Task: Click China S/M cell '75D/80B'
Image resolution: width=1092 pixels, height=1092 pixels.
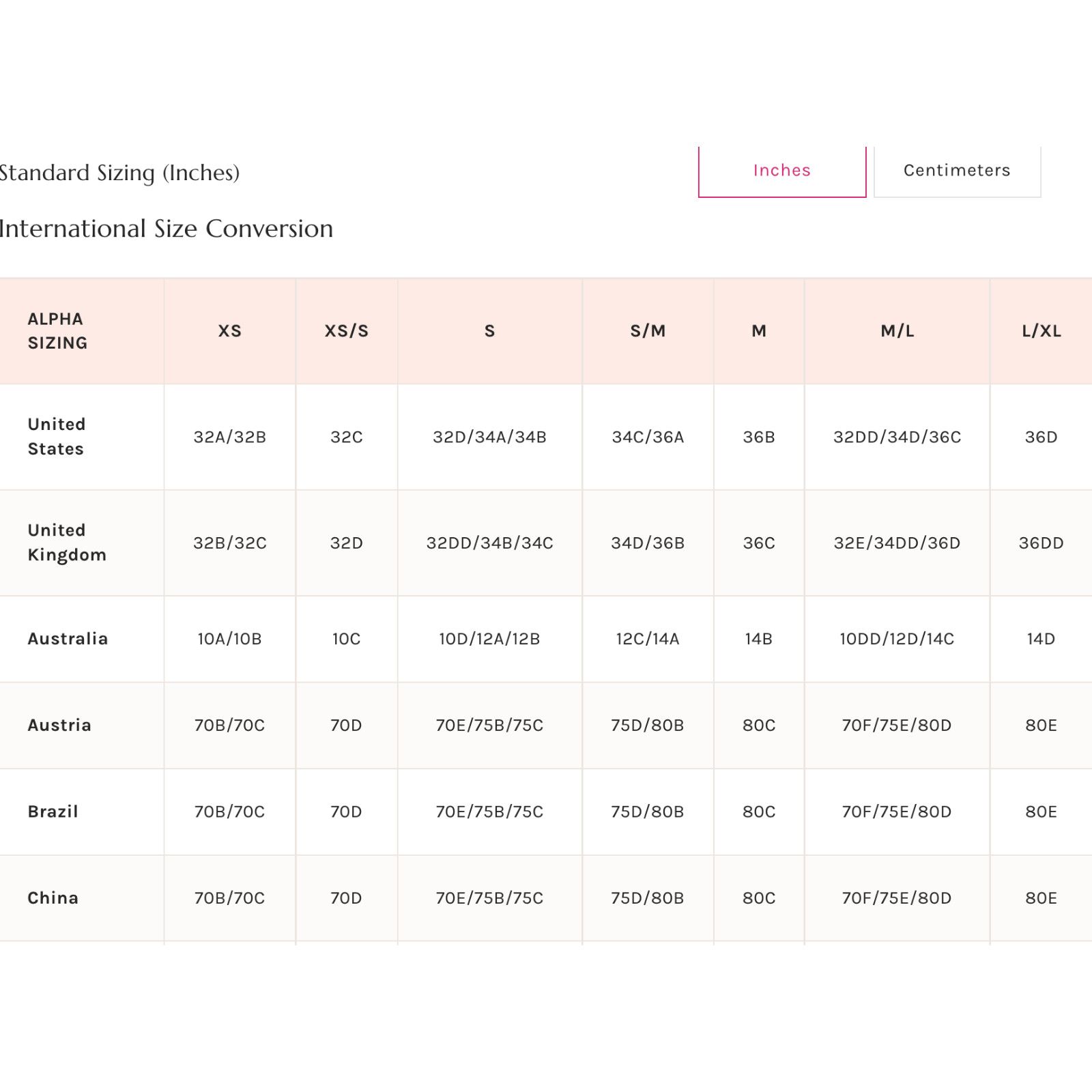Action: 648,898
